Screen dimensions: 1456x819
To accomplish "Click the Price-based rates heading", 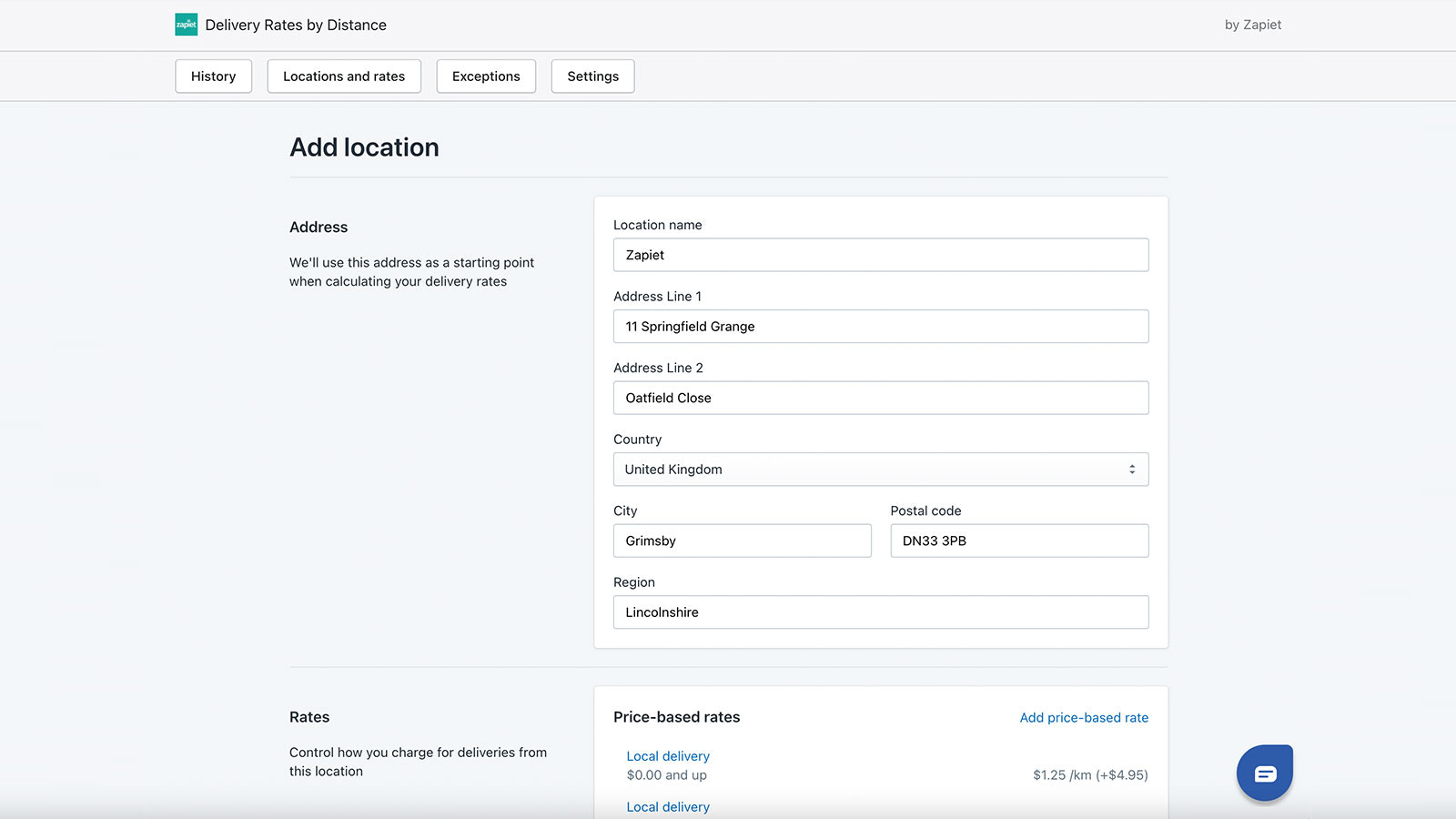I will pos(676,717).
